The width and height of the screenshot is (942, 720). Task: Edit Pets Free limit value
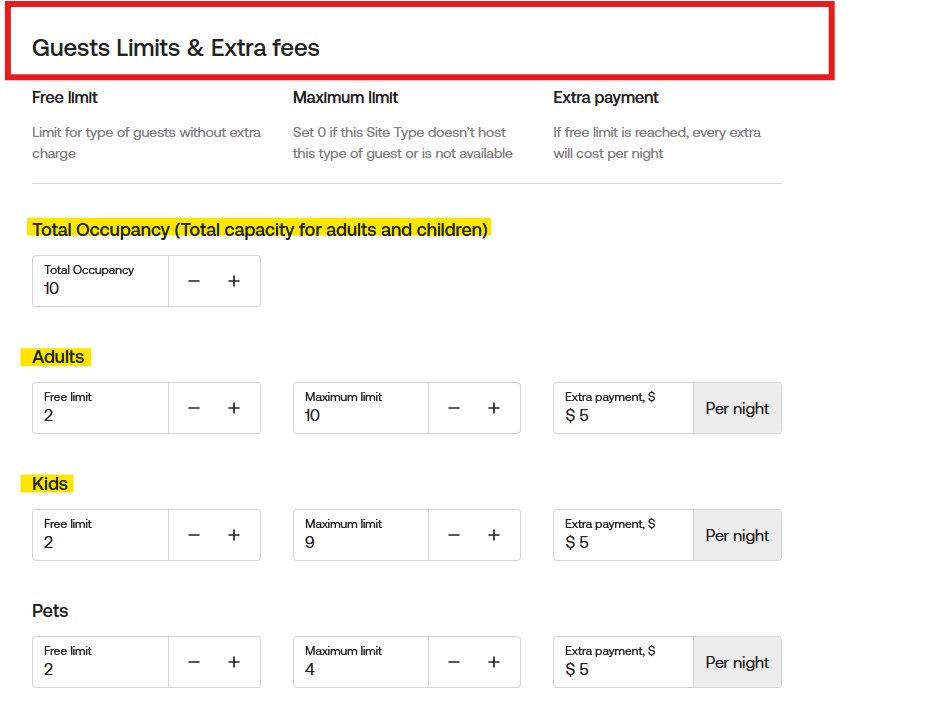click(100, 662)
